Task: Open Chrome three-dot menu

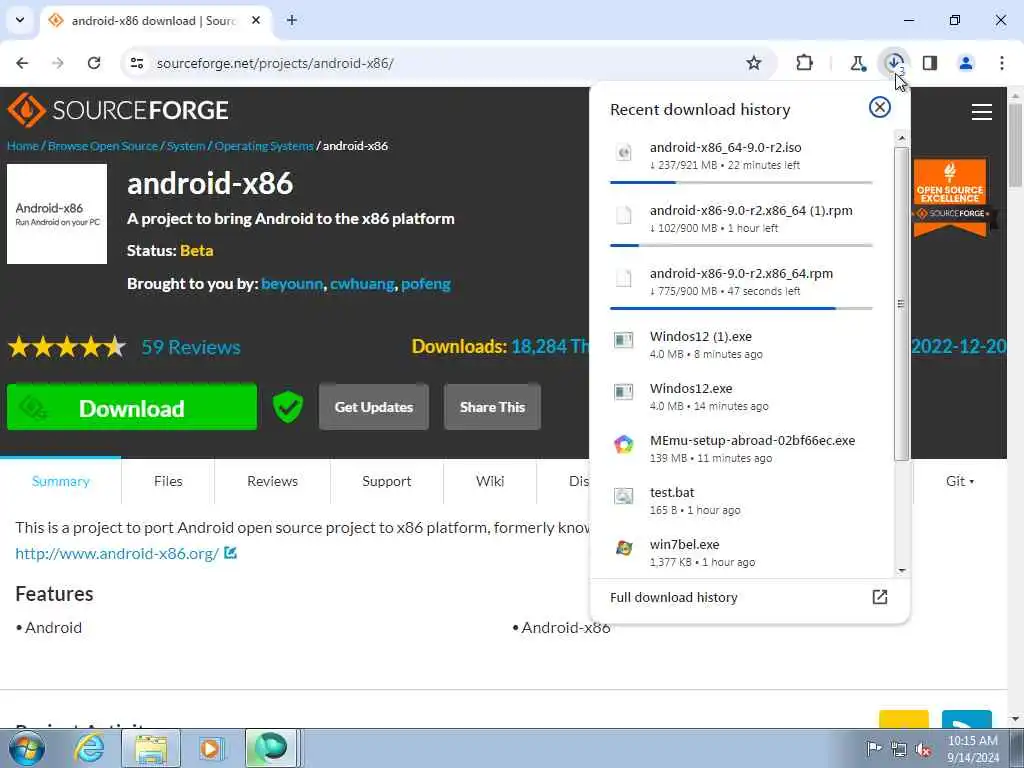Action: 1002,63
